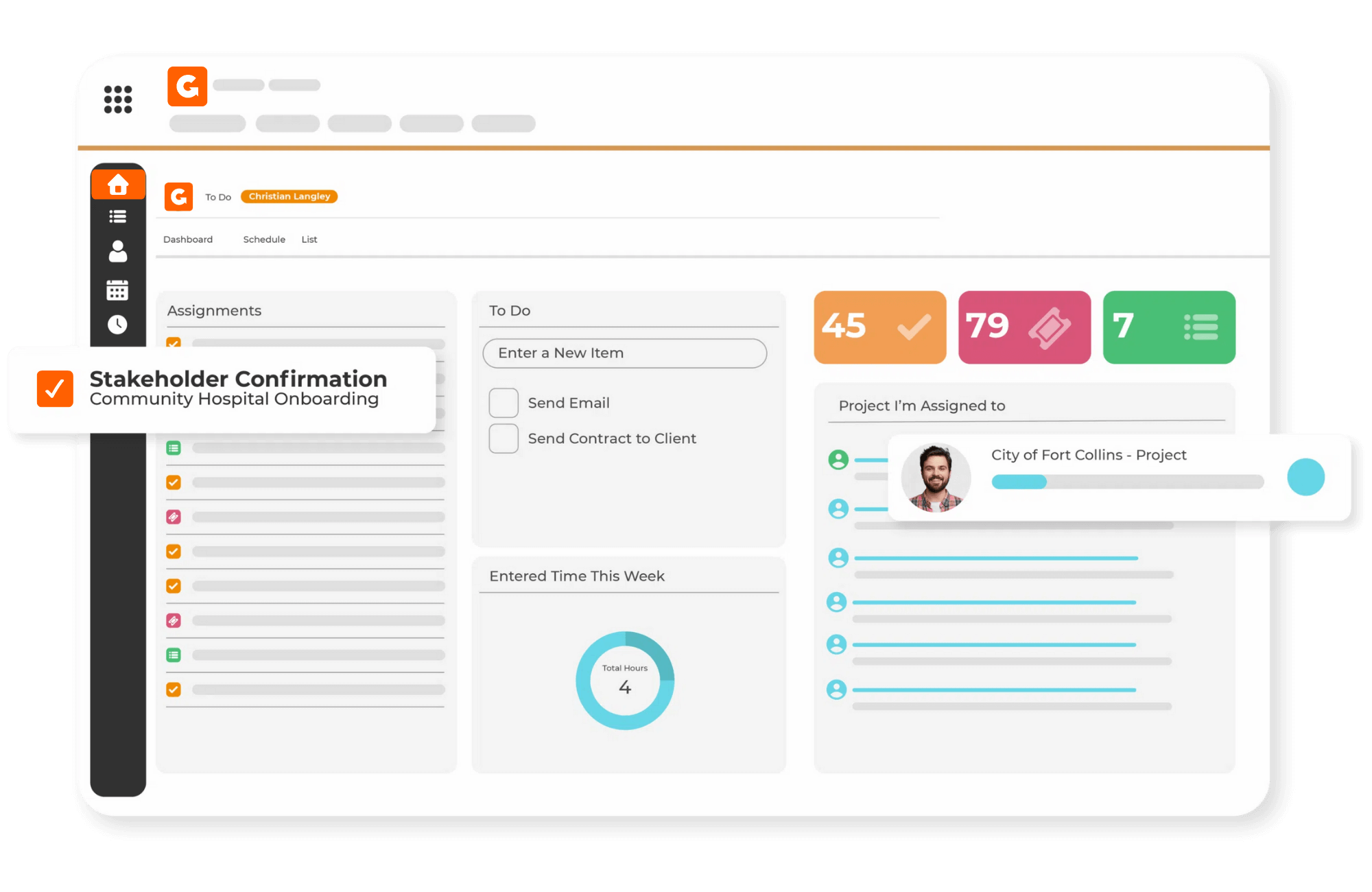Go to Home in the dark sidebar
The width and height of the screenshot is (1372, 892).
(118, 184)
